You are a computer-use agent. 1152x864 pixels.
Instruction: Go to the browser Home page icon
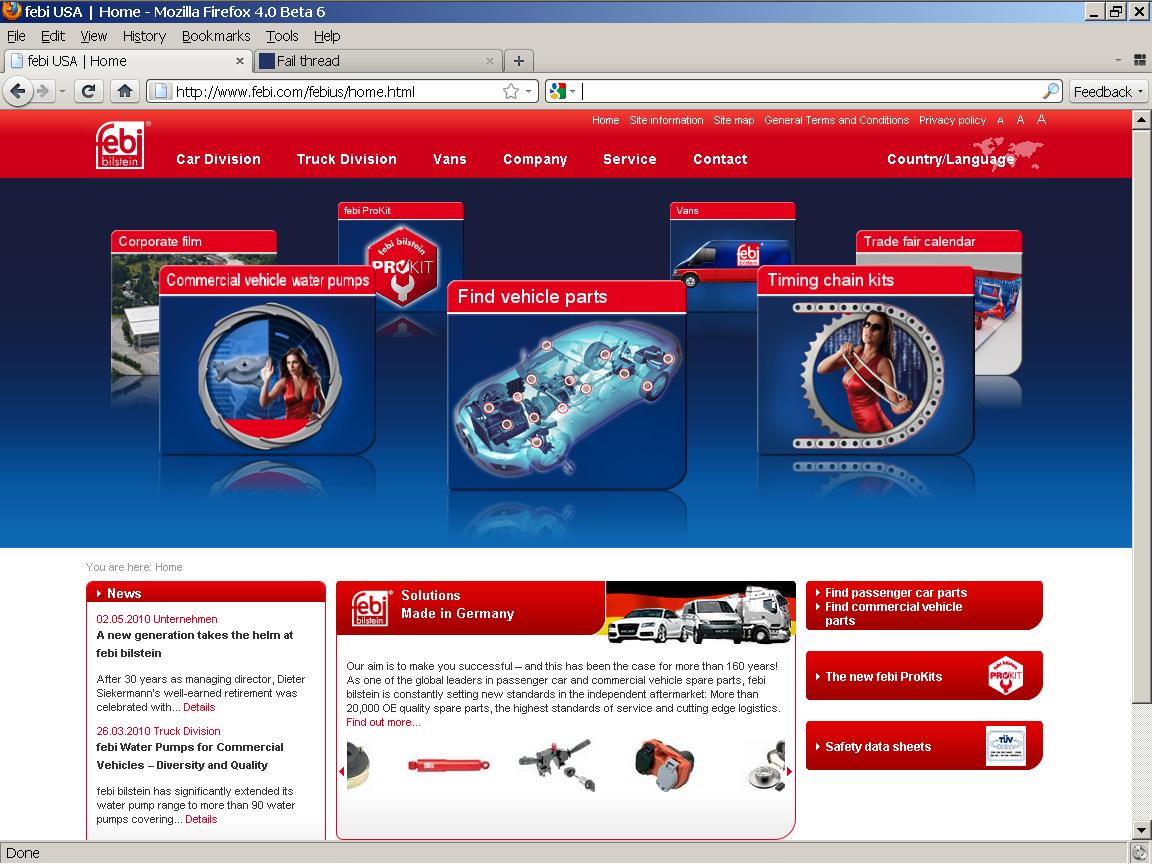tap(125, 91)
